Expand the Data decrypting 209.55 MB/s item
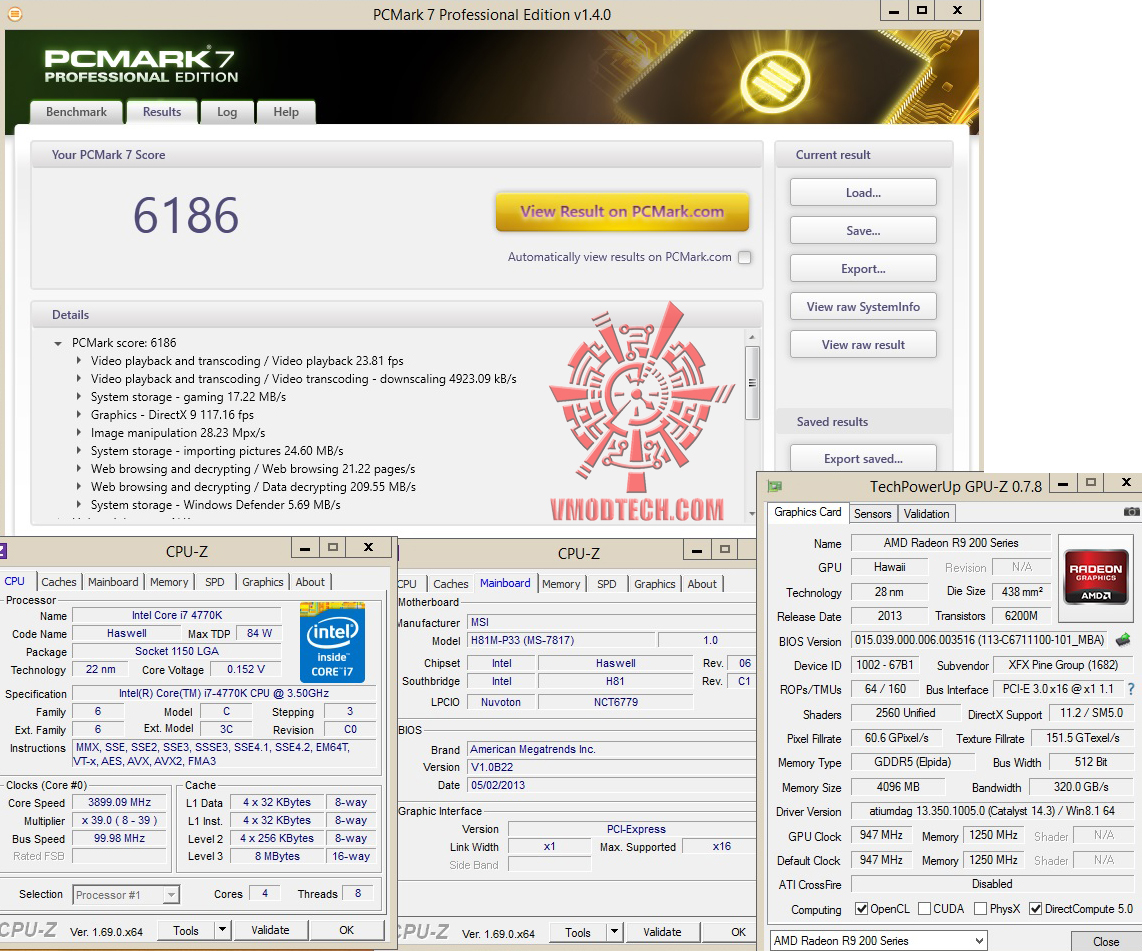This screenshot has width=1142, height=951. pos(79,486)
